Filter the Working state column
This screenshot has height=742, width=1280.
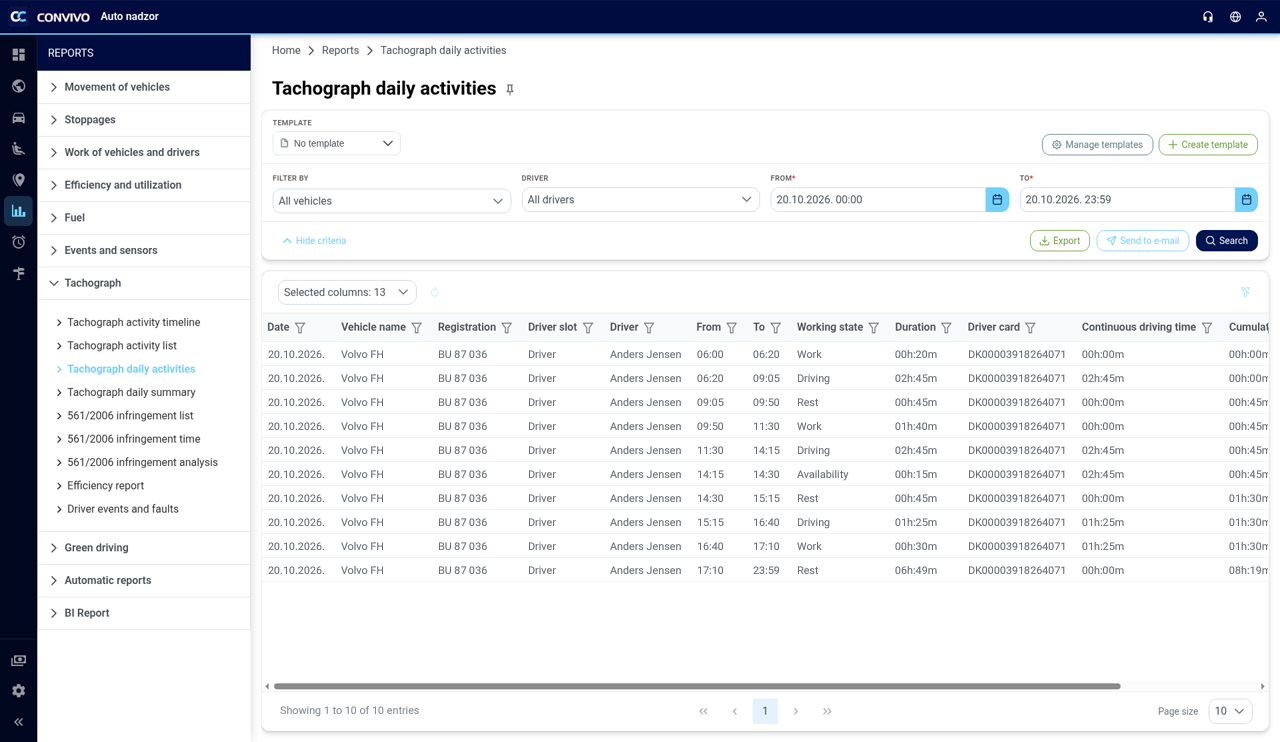coord(874,328)
